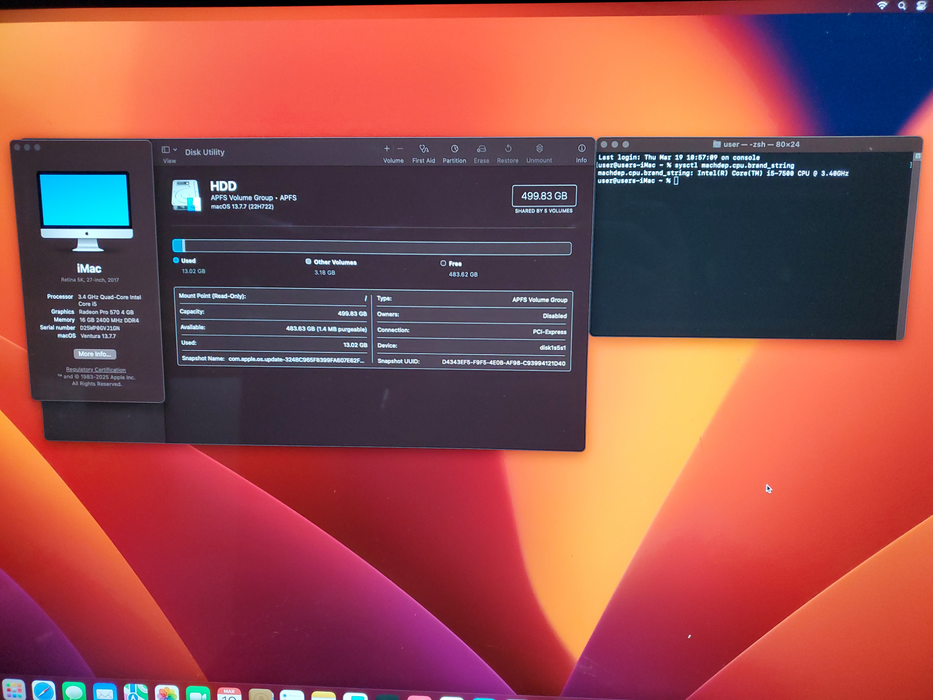The image size is (933, 700).
Task: Open Launchpad from the Dock
Action: [12, 690]
